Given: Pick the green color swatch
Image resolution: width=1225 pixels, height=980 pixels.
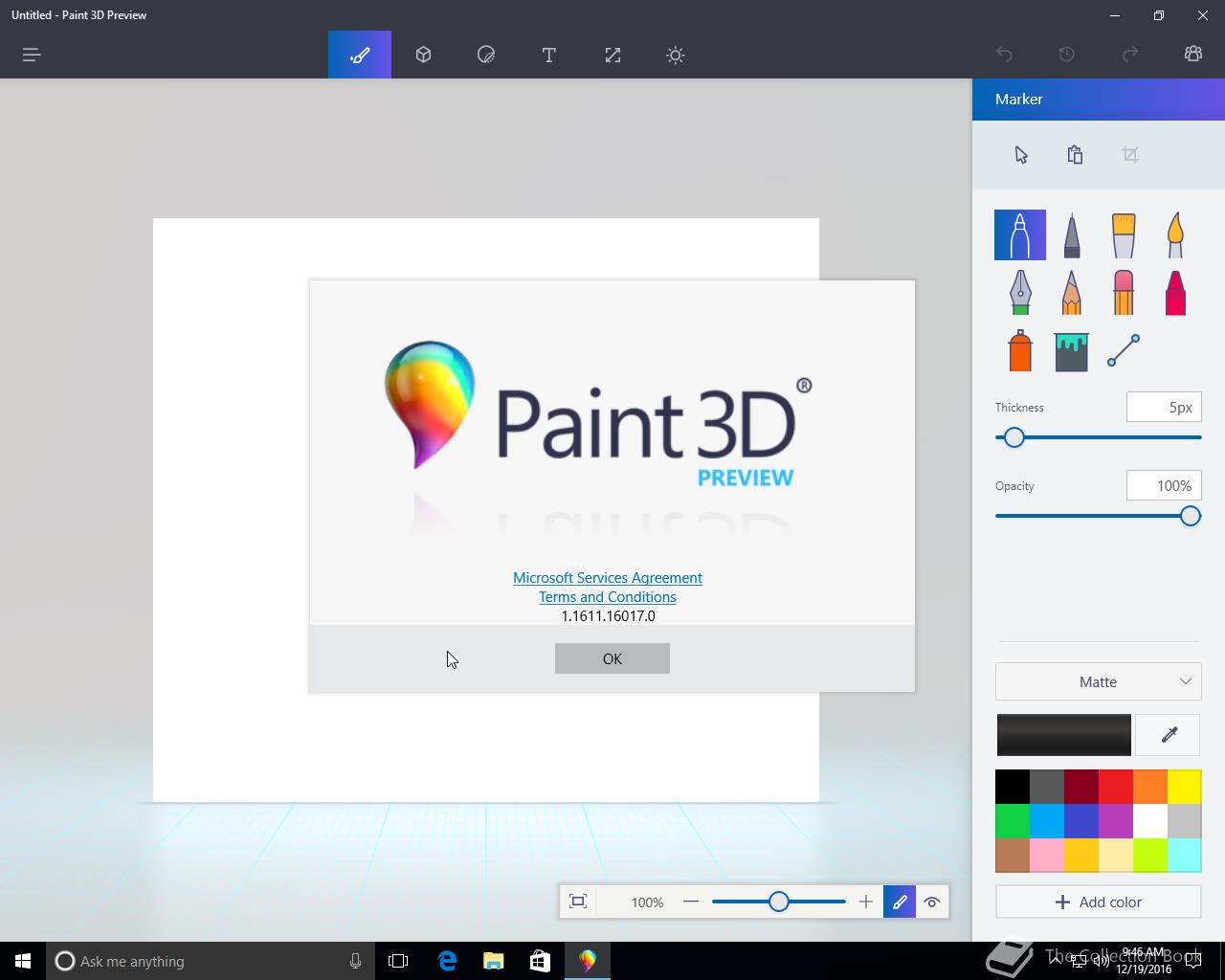Looking at the screenshot, I should [1013, 821].
